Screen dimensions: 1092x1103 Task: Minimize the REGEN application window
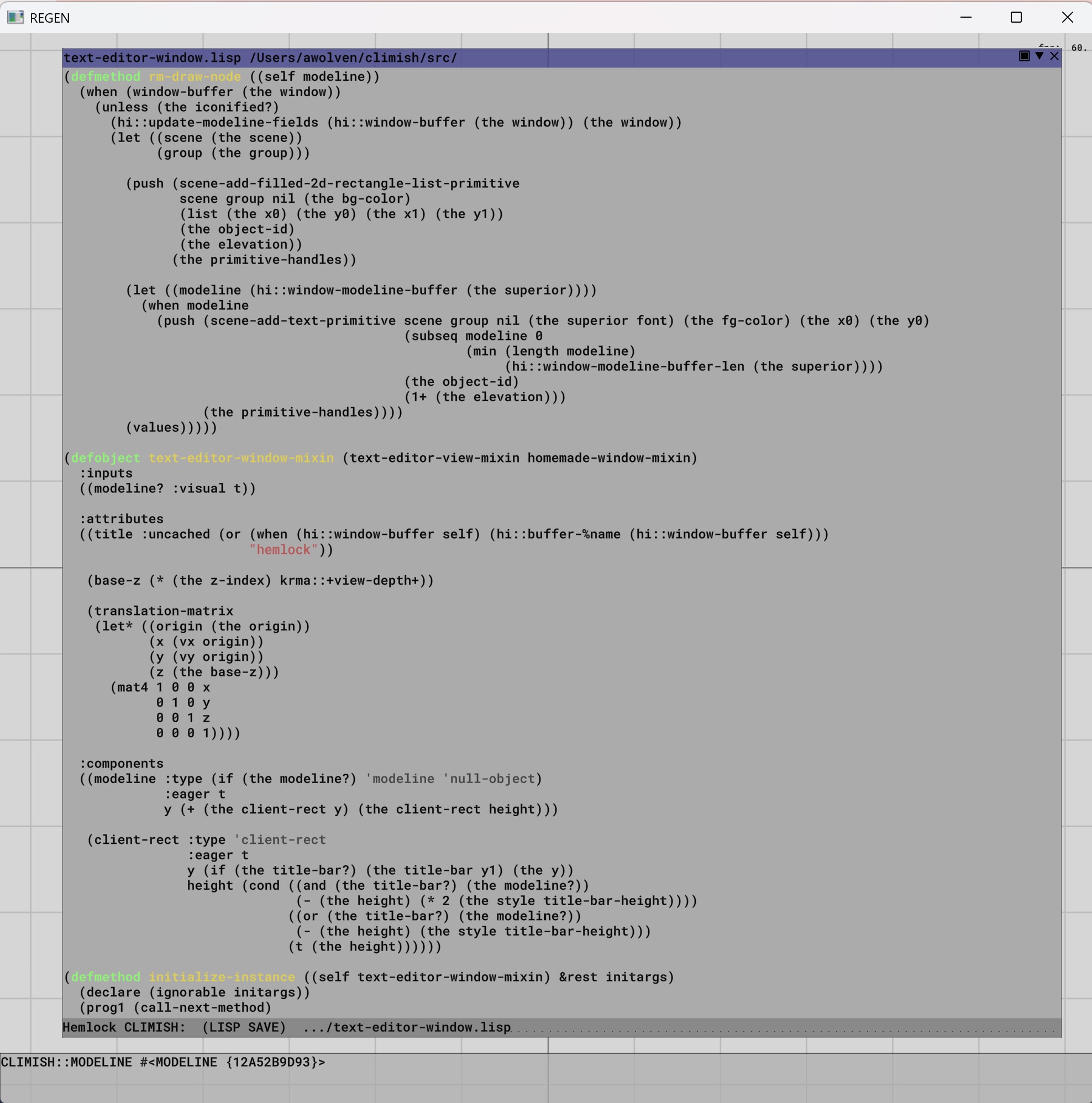pyautogui.click(x=966, y=18)
